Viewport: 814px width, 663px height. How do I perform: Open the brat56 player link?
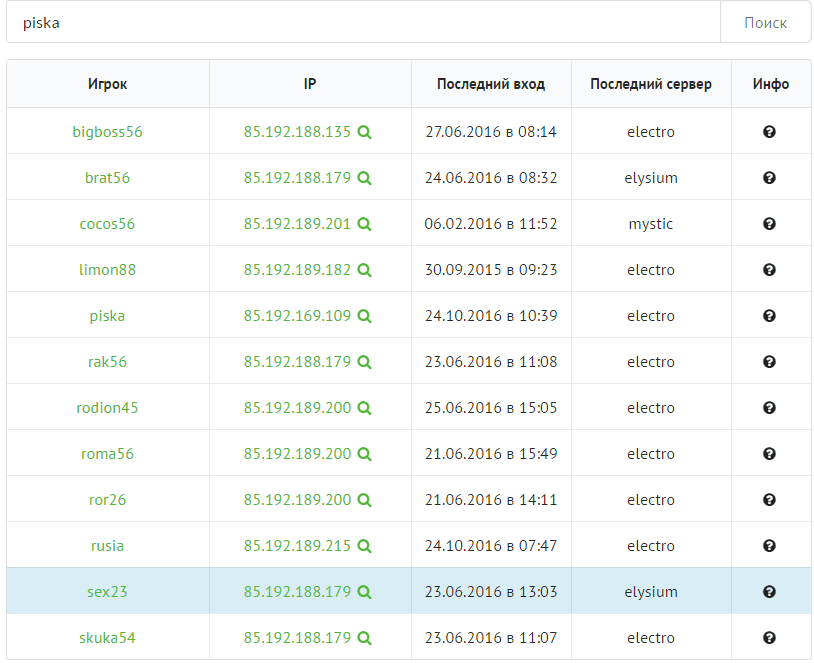(x=107, y=178)
